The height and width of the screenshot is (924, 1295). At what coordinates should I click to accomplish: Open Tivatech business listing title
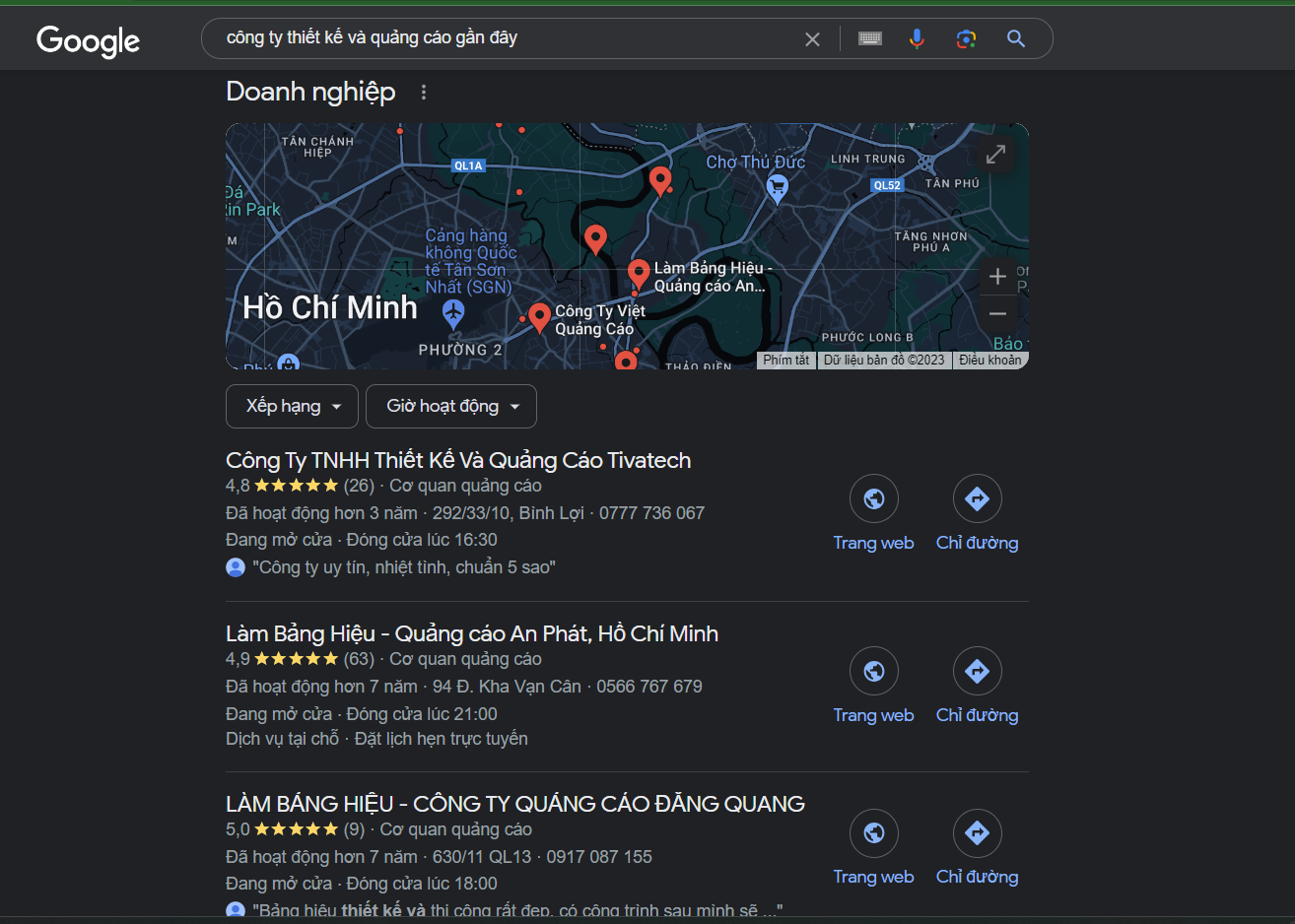(x=458, y=460)
